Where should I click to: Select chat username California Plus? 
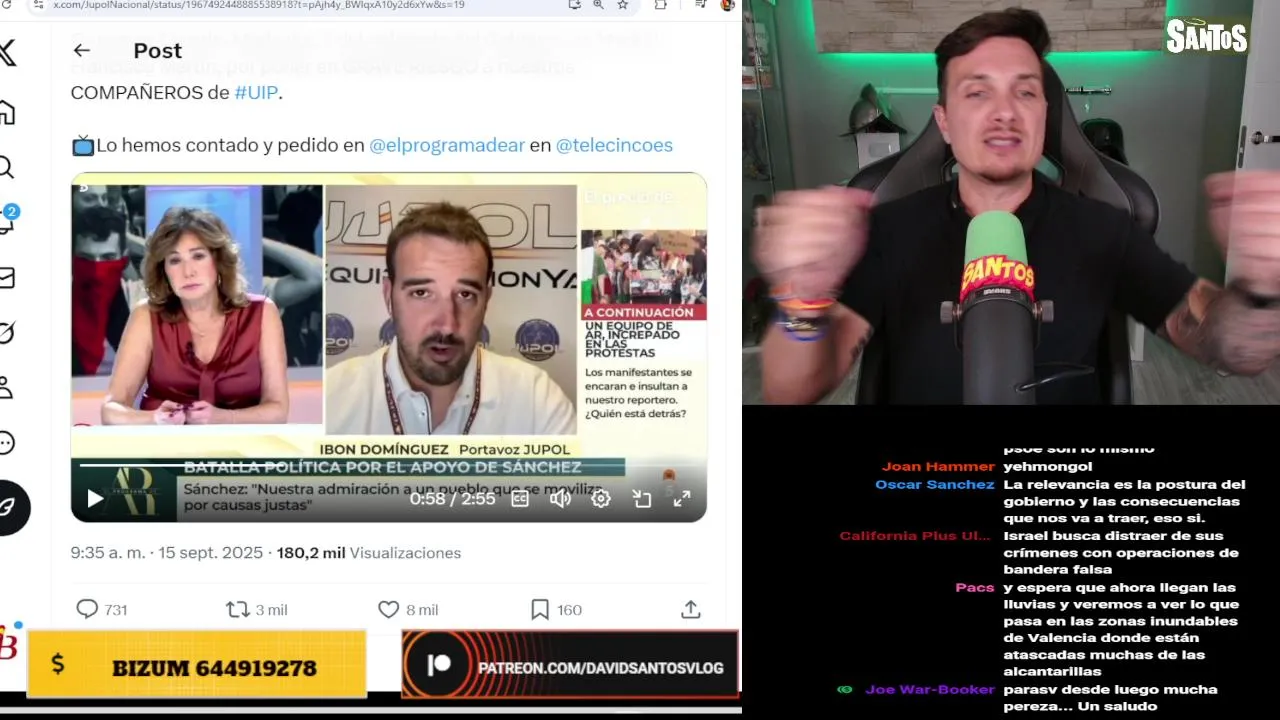pos(915,536)
